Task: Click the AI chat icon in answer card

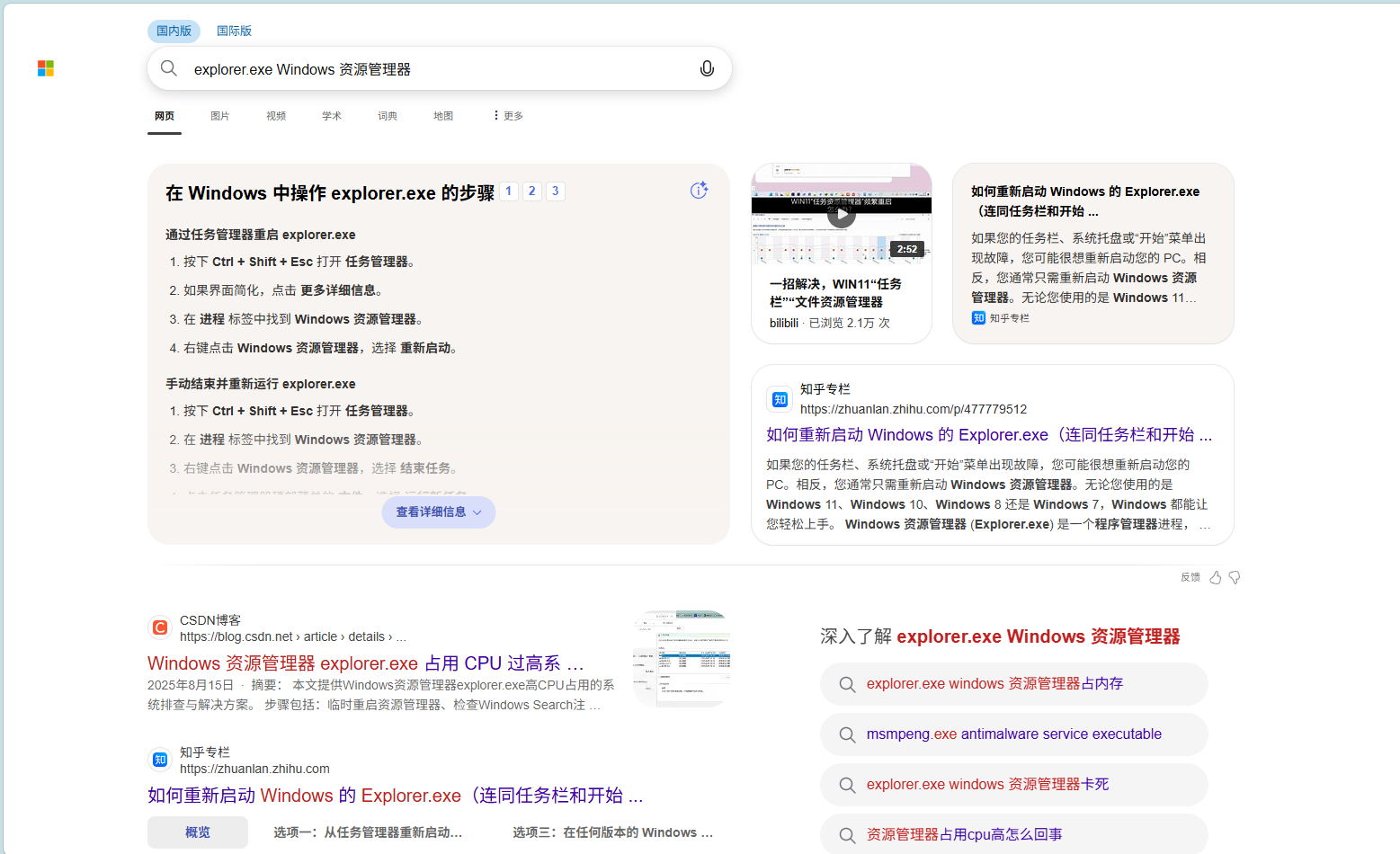Action: click(x=699, y=190)
